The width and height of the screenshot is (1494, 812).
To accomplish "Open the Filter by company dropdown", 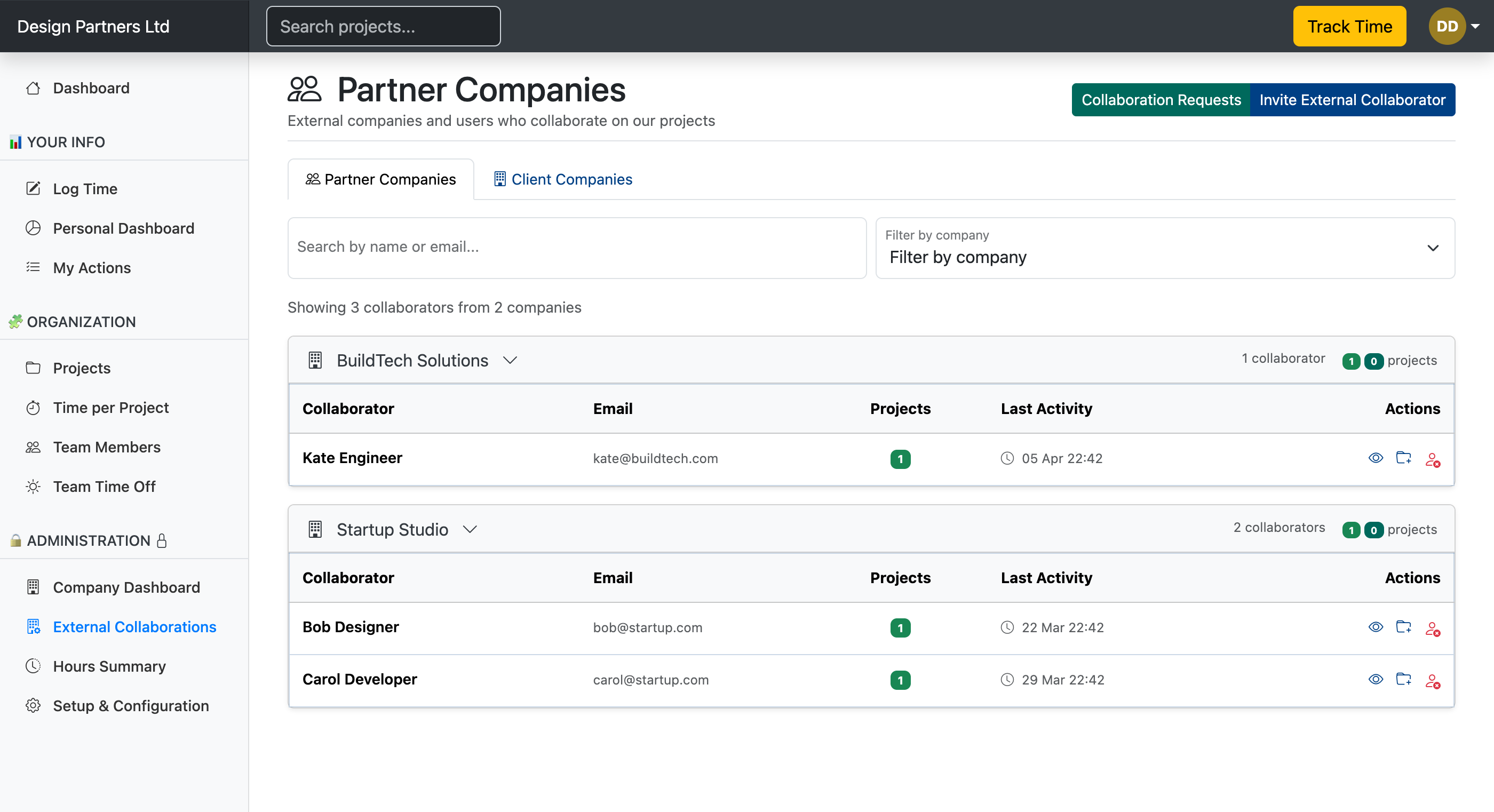I will pos(1165,248).
